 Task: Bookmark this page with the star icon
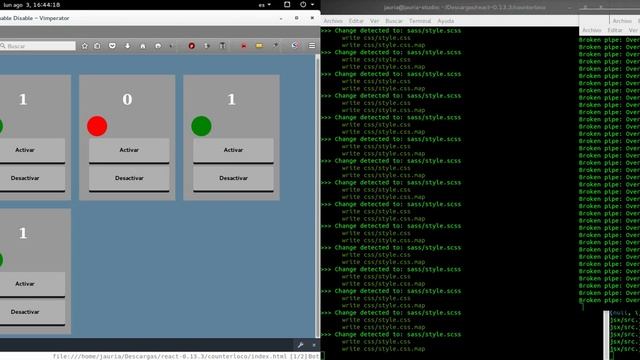point(84,46)
